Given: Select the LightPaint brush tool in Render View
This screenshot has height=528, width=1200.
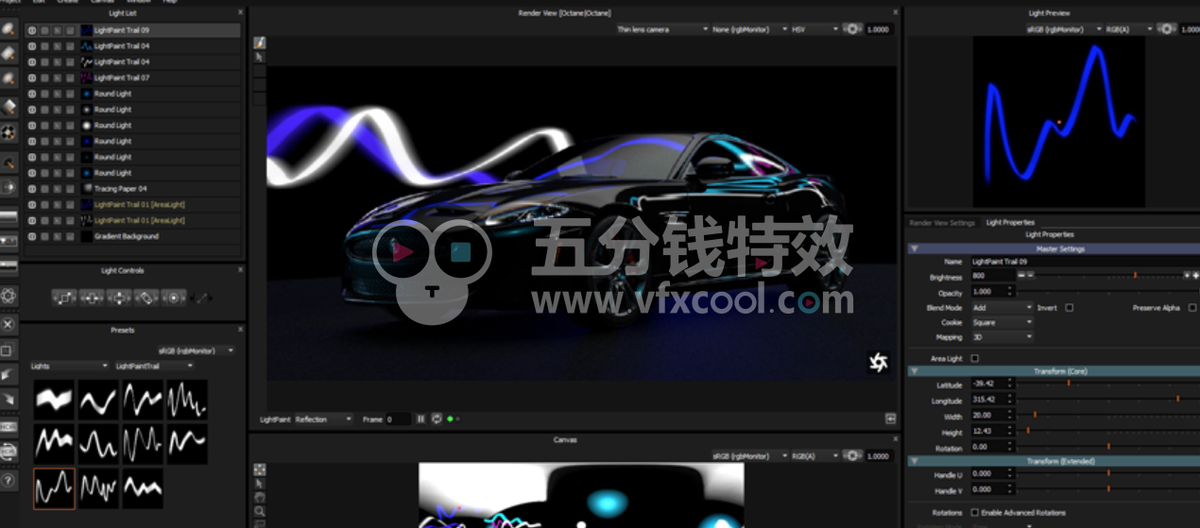Looking at the screenshot, I should 259,43.
